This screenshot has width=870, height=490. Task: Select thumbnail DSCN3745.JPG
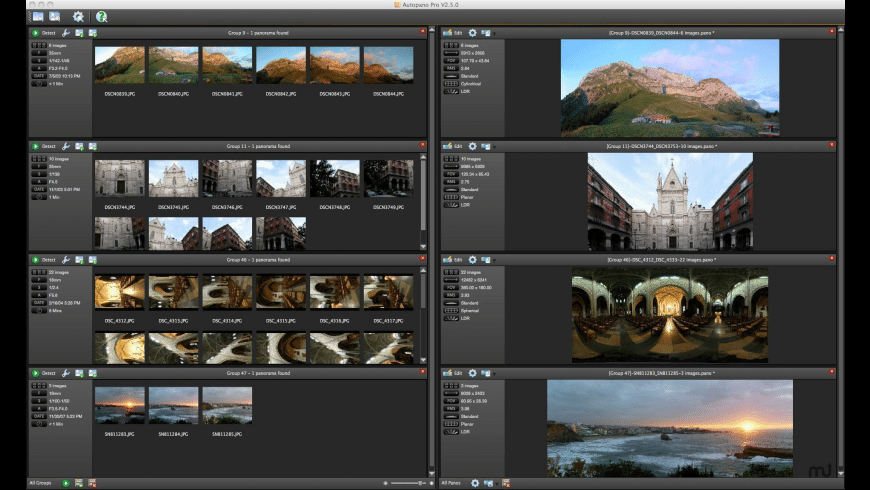(x=173, y=179)
